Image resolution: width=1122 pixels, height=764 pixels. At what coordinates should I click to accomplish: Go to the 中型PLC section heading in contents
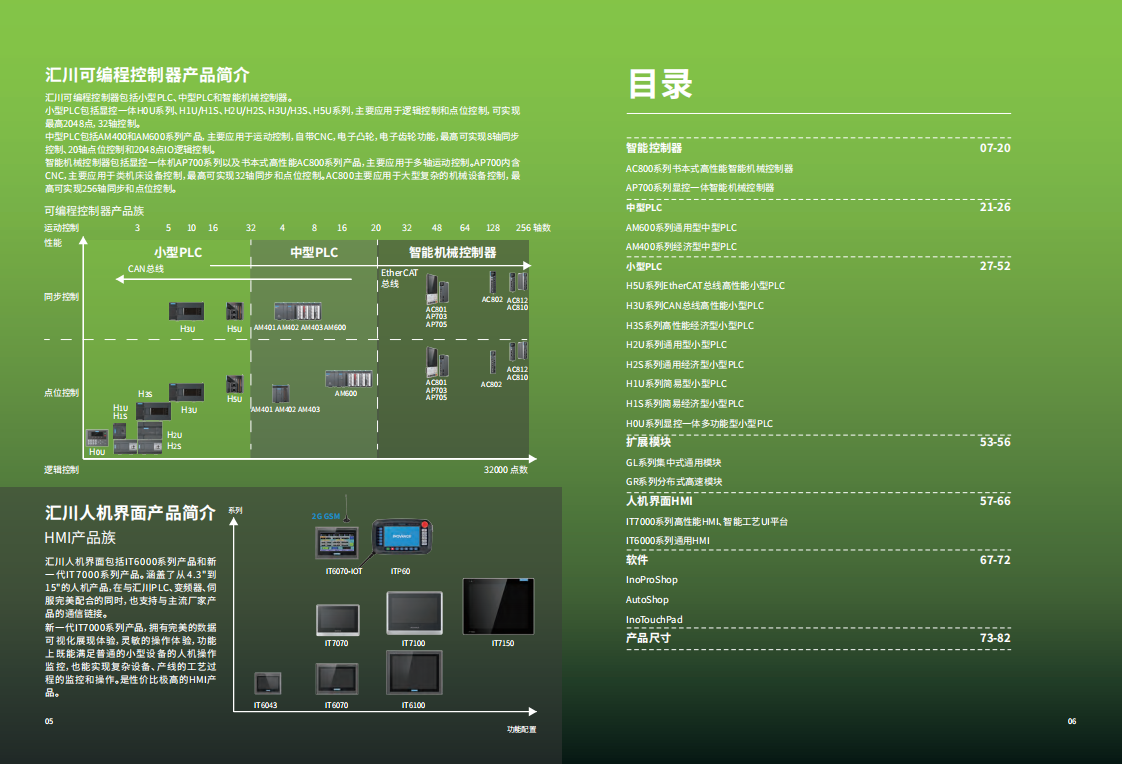644,207
